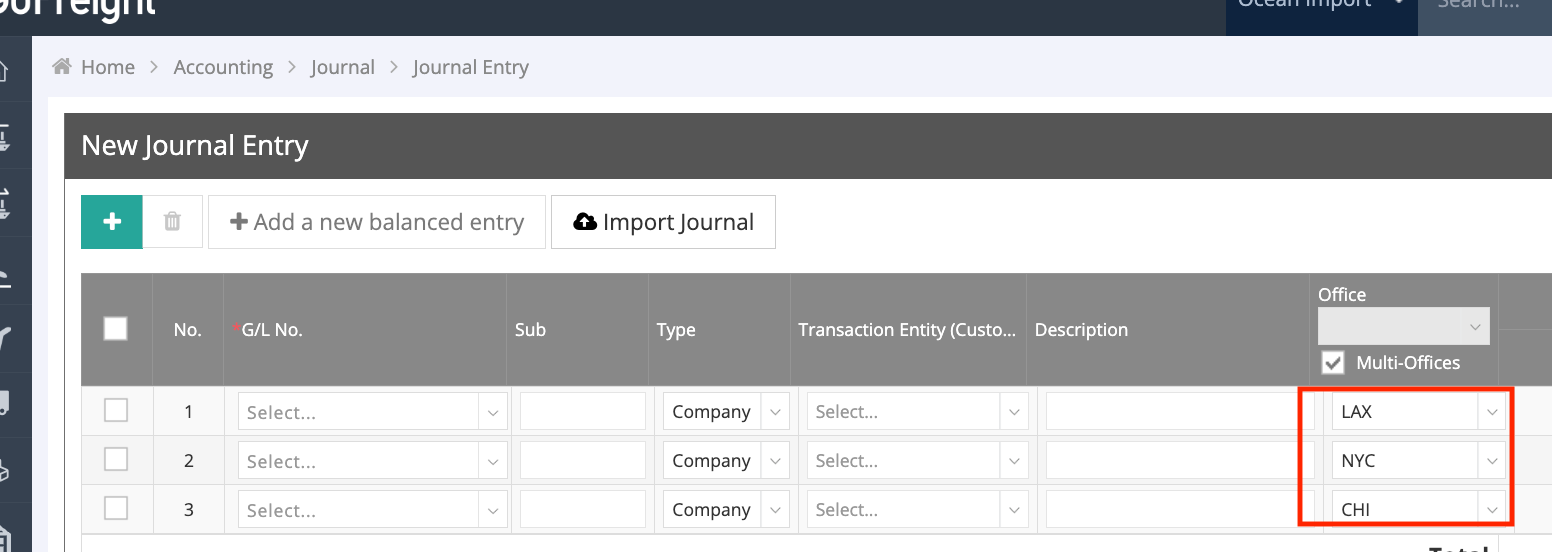Screen dimensions: 1552x552
Task: Open the Type Company dropdown in row 3
Action: [x=725, y=510]
